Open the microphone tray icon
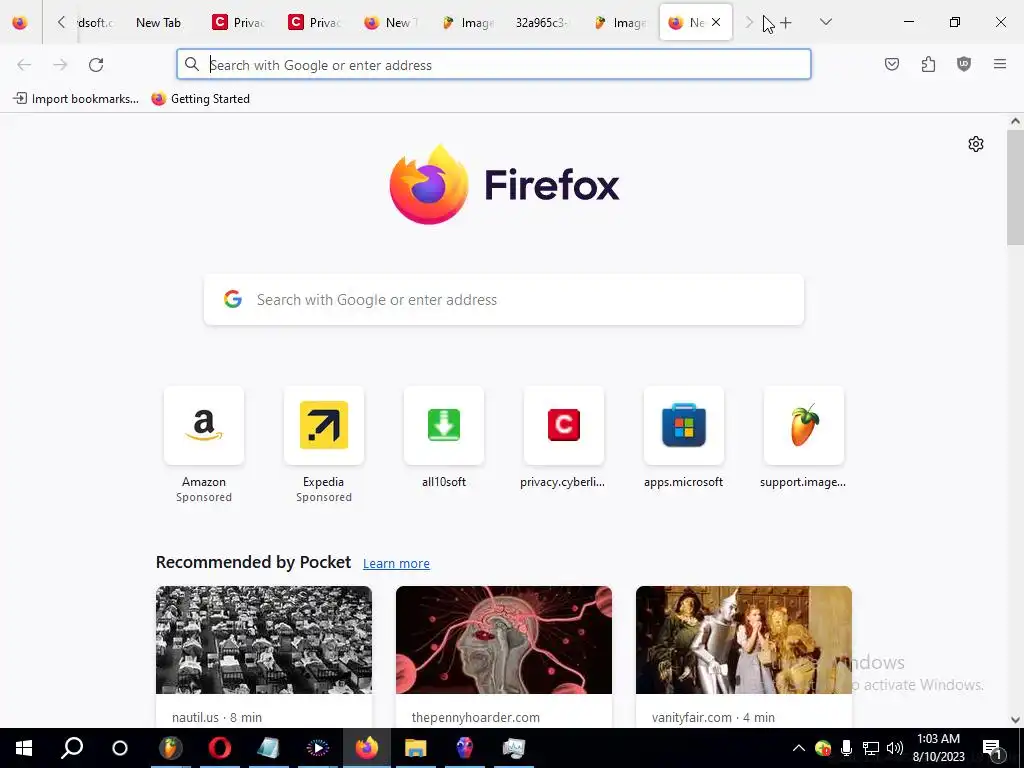Viewport: 1024px width, 768px height. pos(846,748)
